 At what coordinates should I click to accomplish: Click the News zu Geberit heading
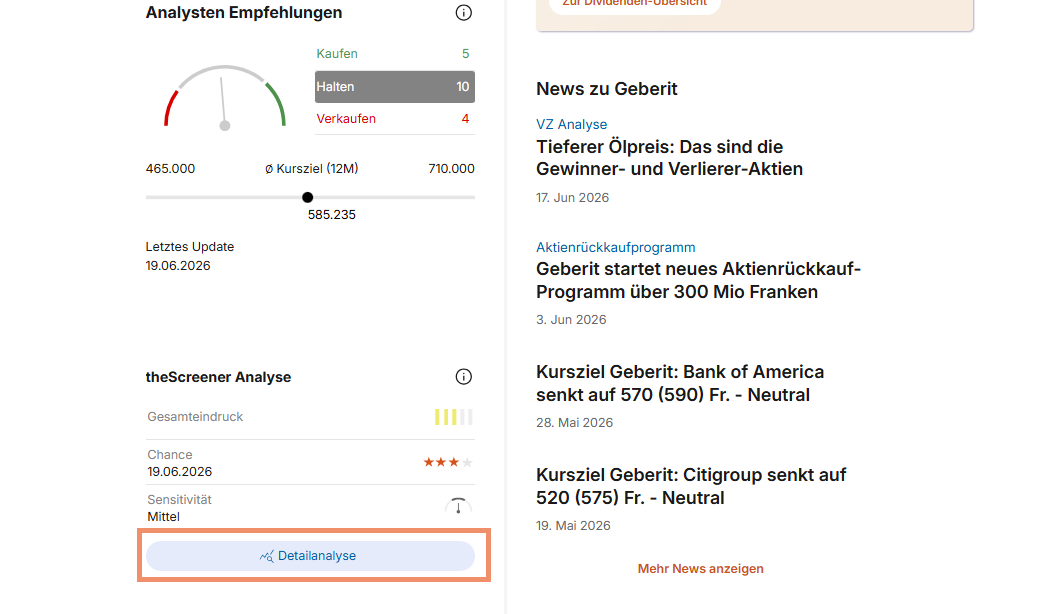606,89
